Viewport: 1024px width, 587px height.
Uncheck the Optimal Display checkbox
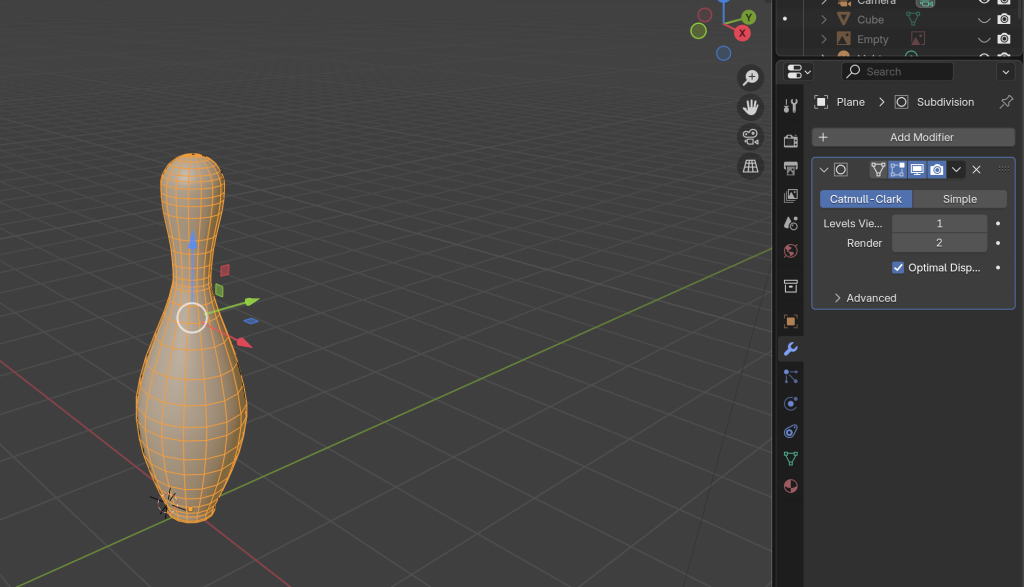click(x=898, y=268)
